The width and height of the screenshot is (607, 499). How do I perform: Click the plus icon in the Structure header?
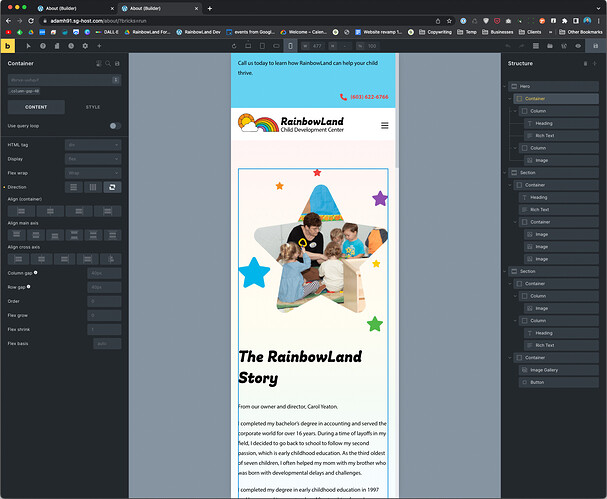595,63
